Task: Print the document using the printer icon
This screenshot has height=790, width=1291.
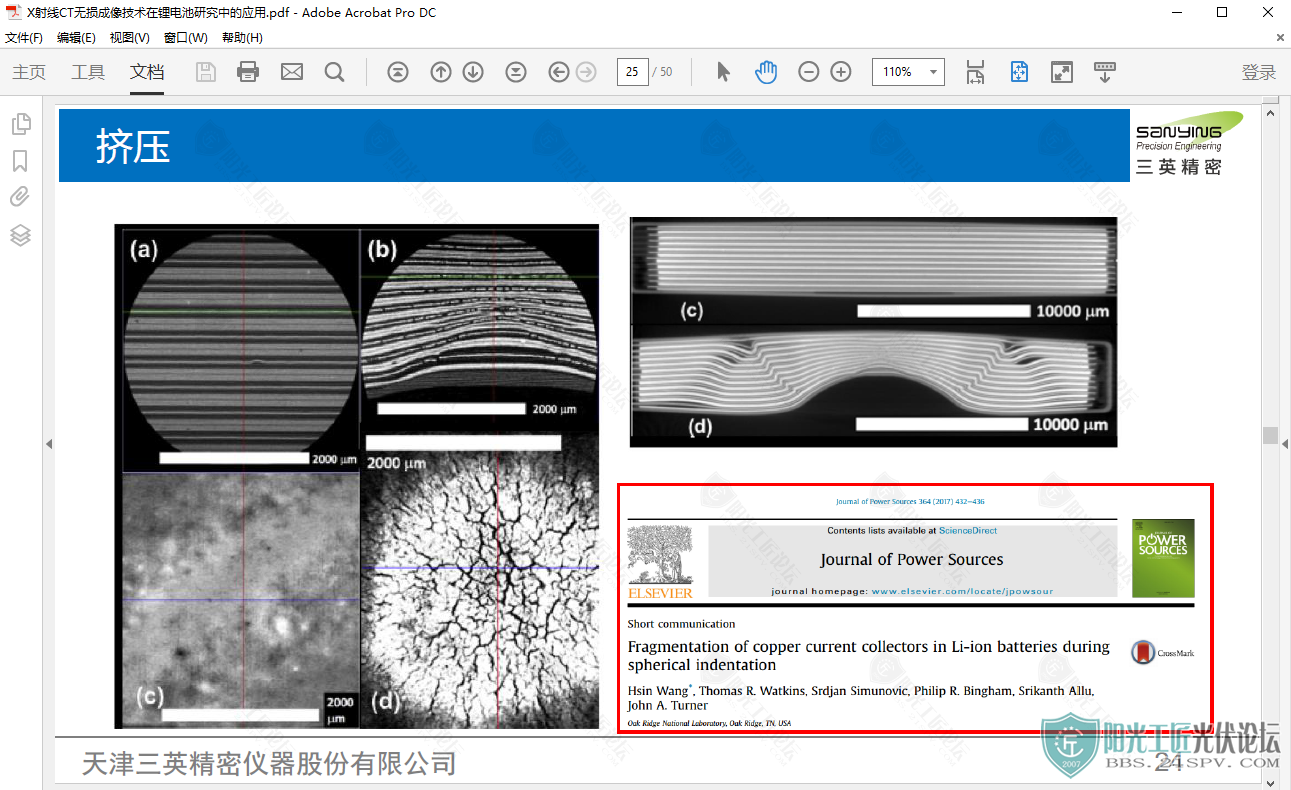Action: (x=248, y=72)
